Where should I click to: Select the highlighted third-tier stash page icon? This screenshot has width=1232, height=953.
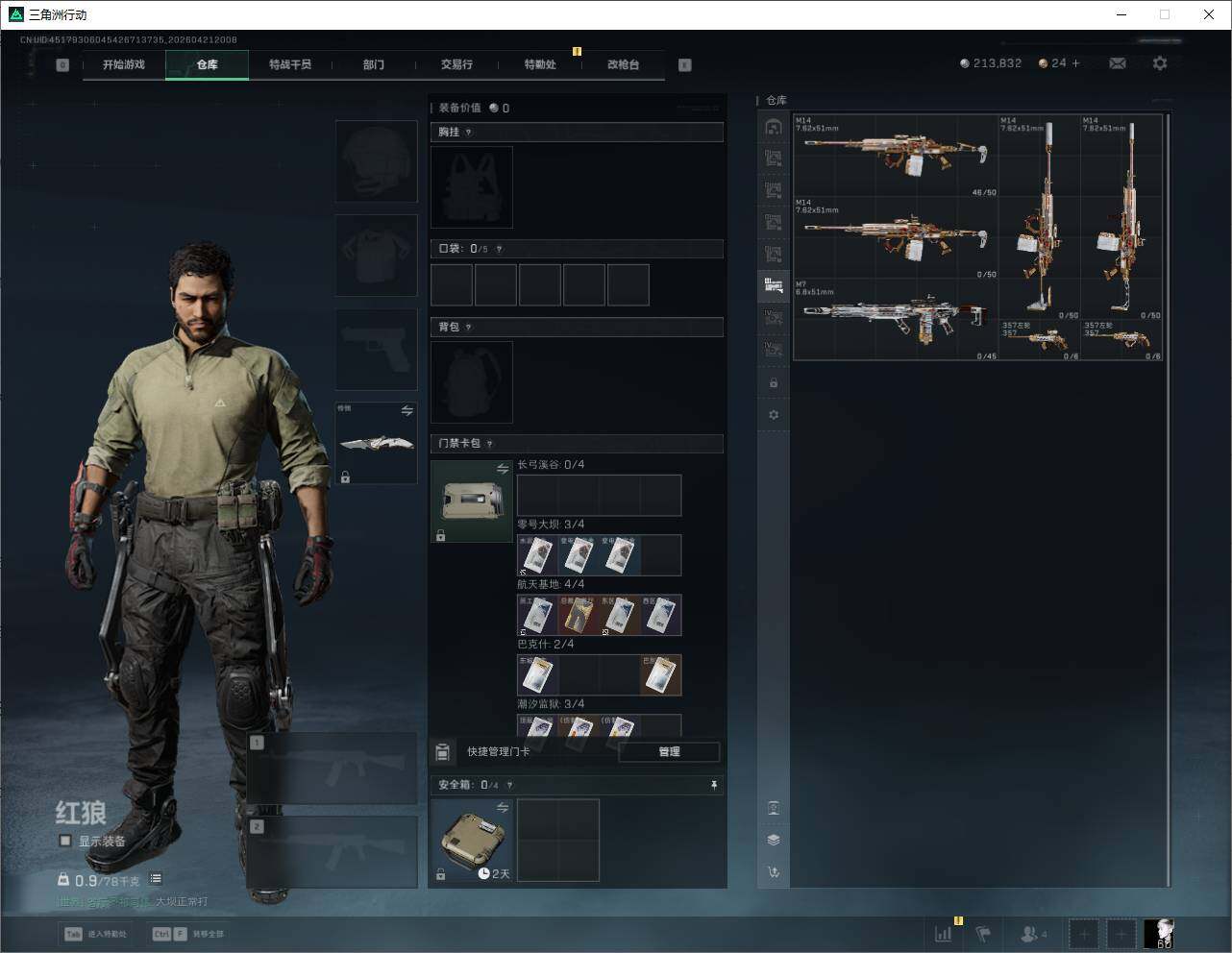click(x=774, y=284)
